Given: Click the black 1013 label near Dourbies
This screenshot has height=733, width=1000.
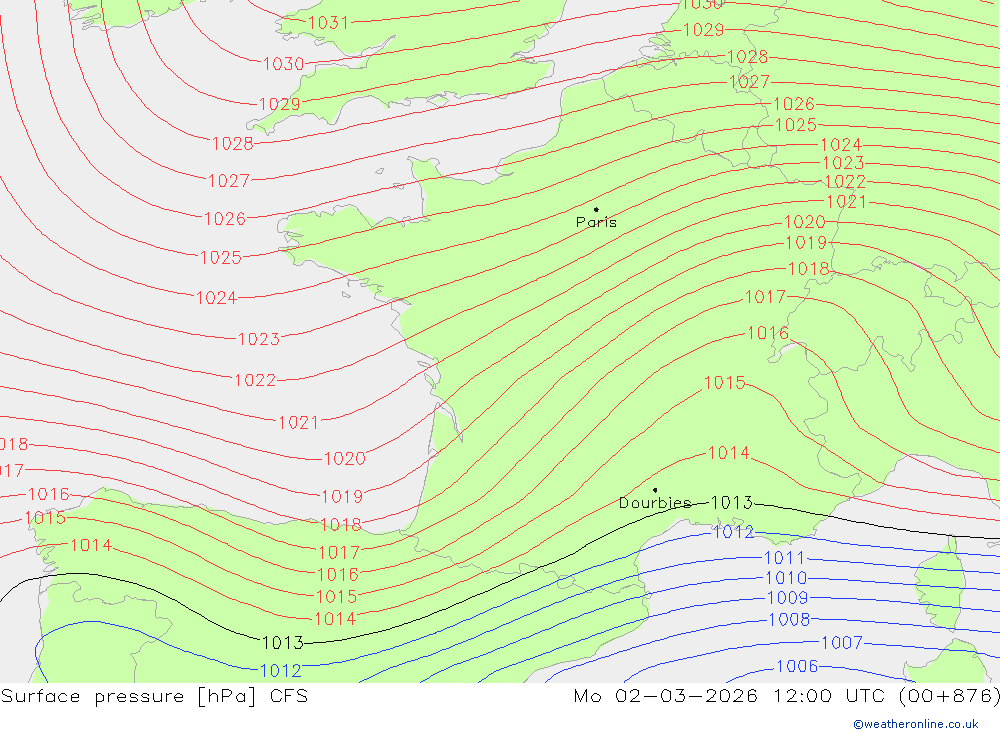Looking at the screenshot, I should click(x=732, y=503).
